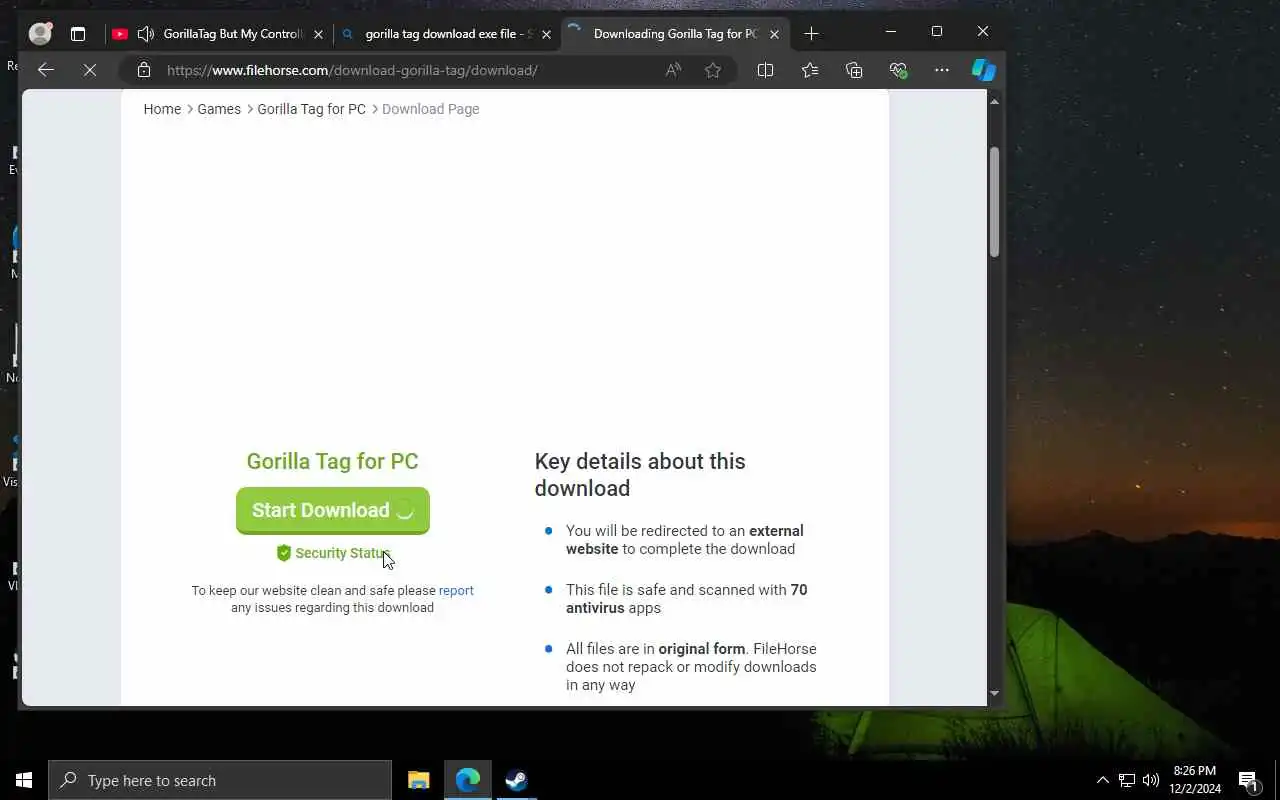This screenshot has height=800, width=1280.
Task: Close the GorillaTag YouTube tab
Action: (318, 34)
